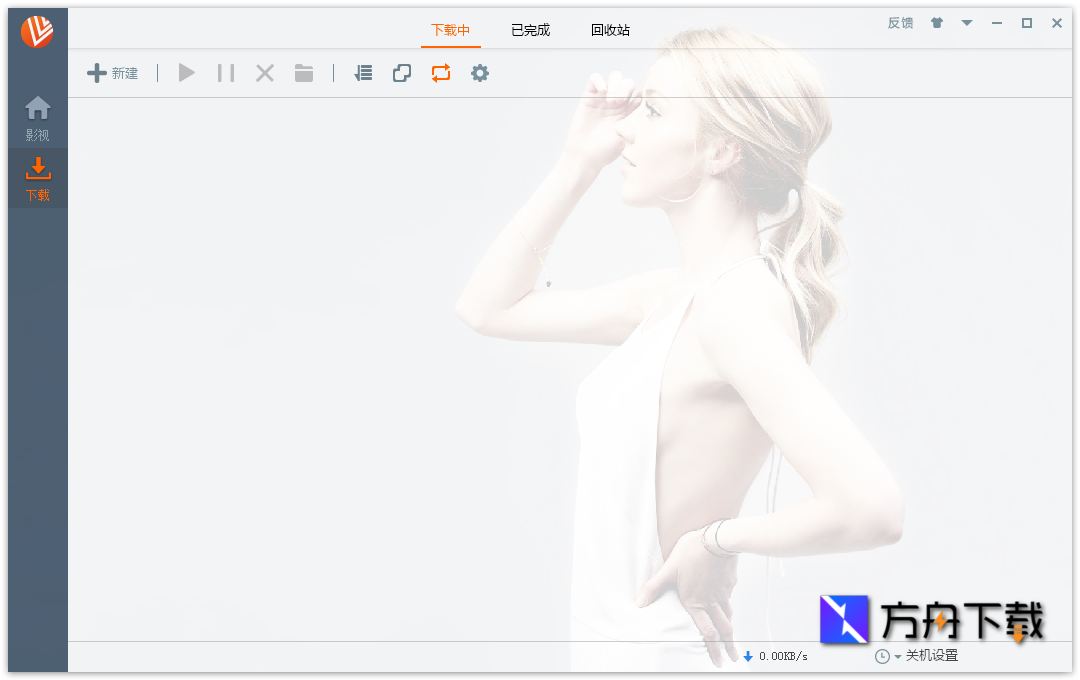Click the 反馈 feedback link
The height and width of the screenshot is (680, 1080).
tap(900, 23)
